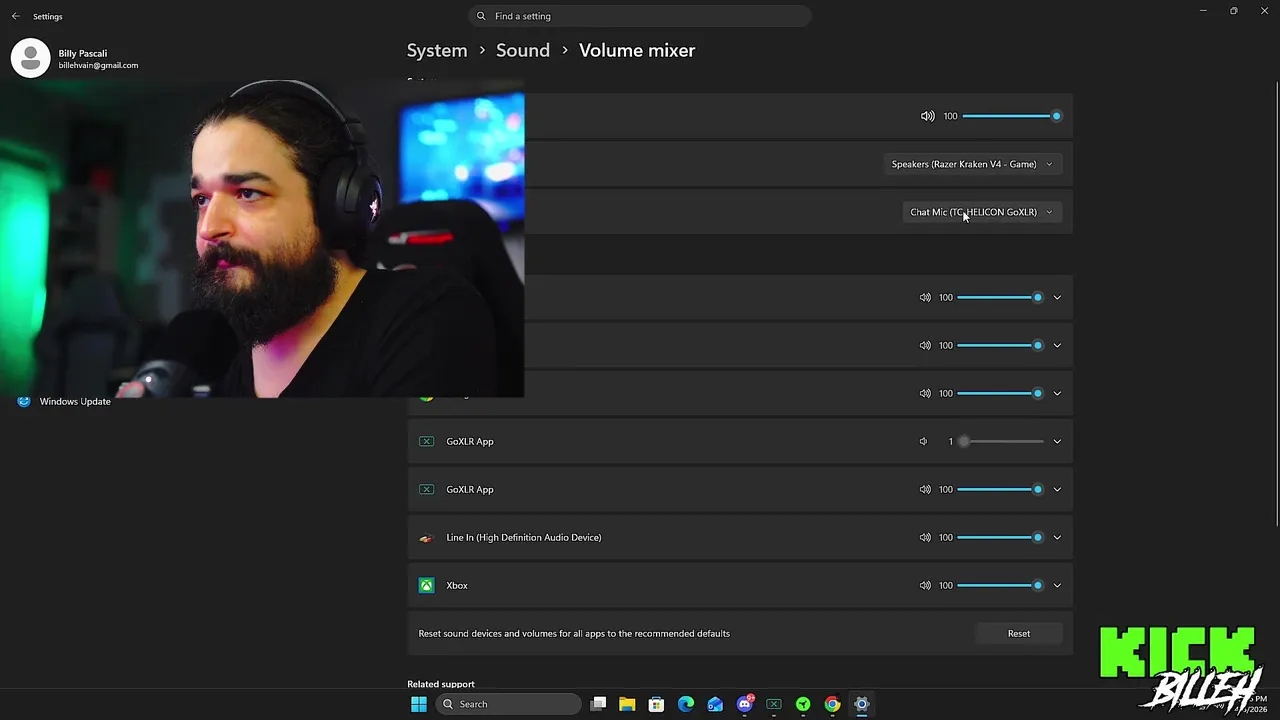Open the Outlook mail taskbar icon

click(715, 704)
